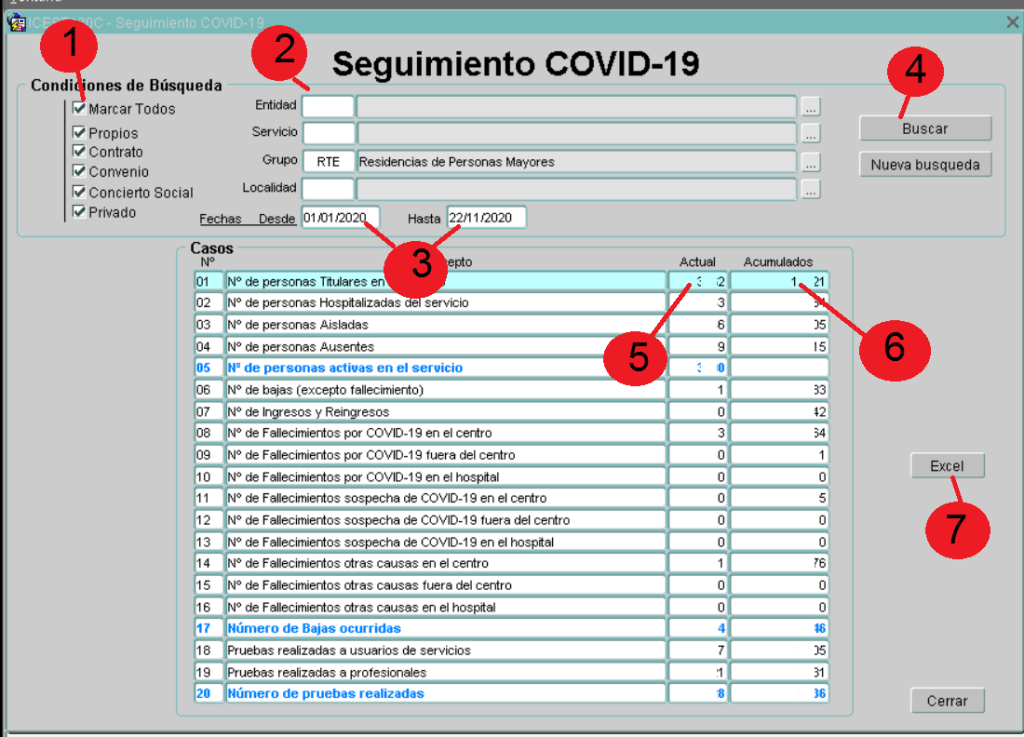The height and width of the screenshot is (737, 1024).
Task: Click the Buscar button
Action: tap(925, 129)
